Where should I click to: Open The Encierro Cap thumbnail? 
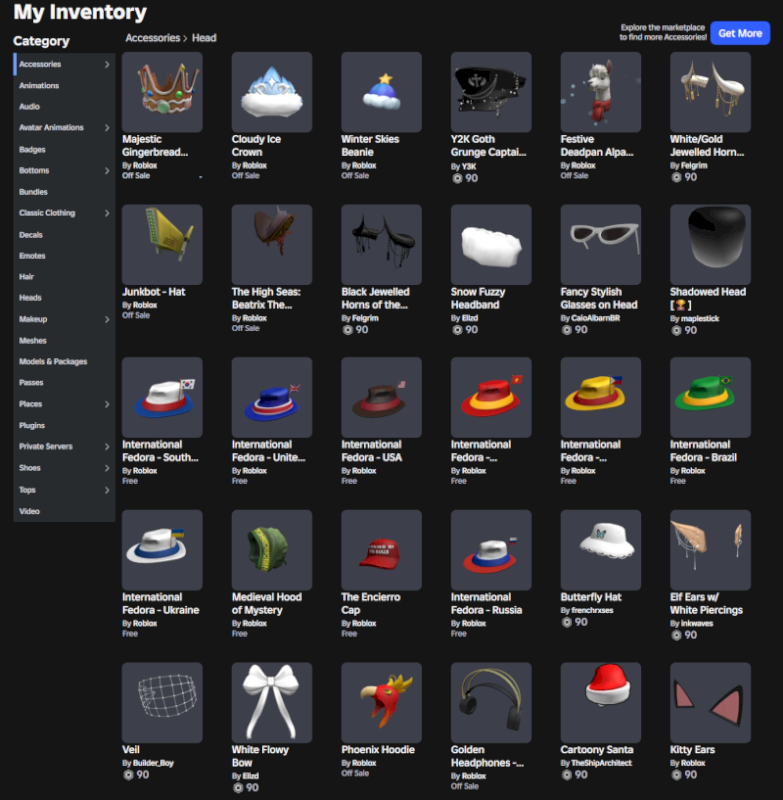coord(382,549)
